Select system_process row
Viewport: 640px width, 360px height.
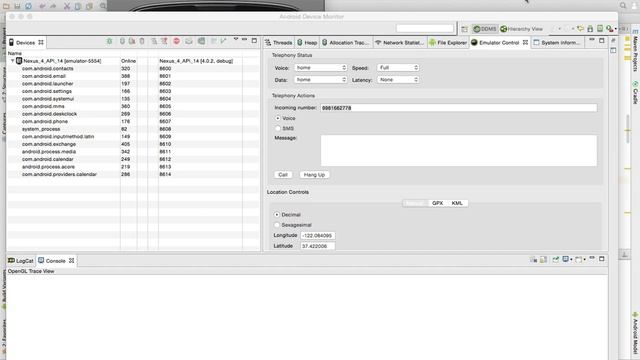point(133,129)
